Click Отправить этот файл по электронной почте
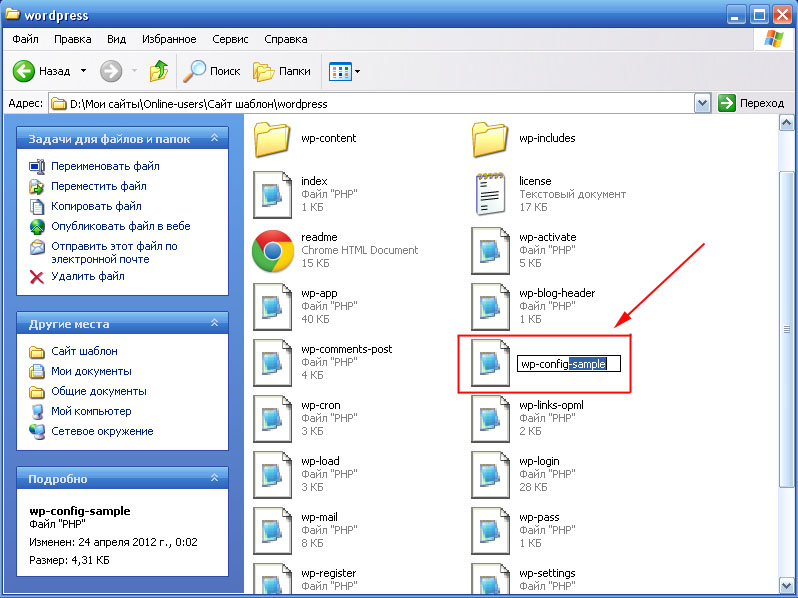Screen dimensions: 798x598 (x=115, y=252)
